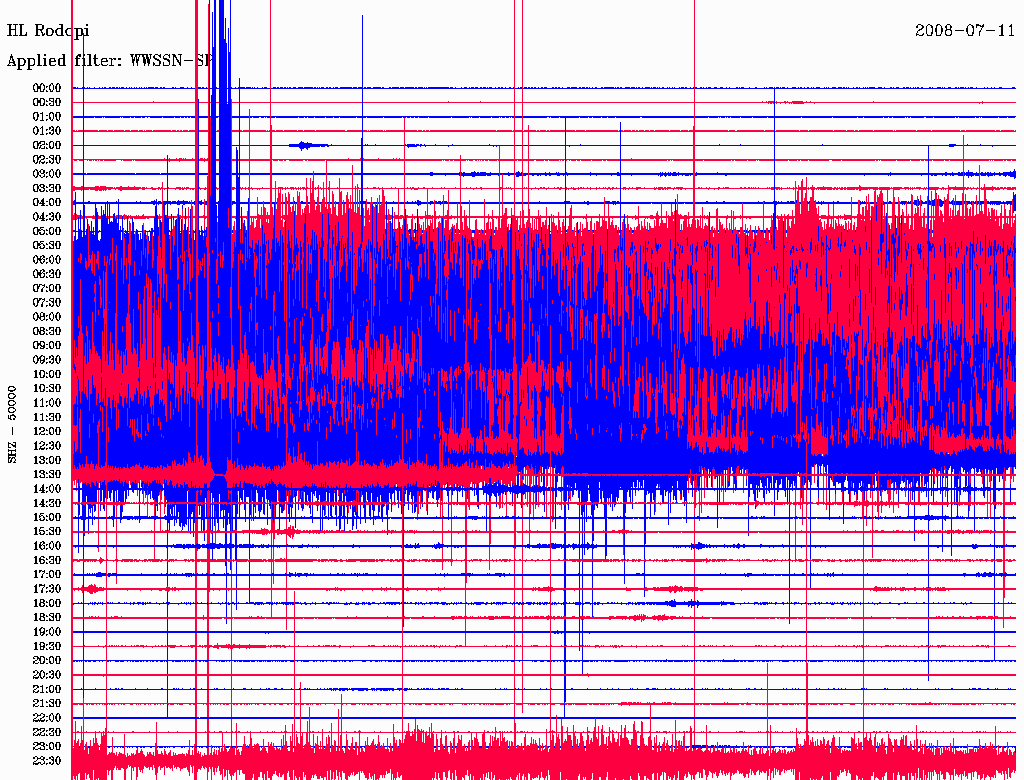Click the 18:30 time label

click(x=47, y=617)
